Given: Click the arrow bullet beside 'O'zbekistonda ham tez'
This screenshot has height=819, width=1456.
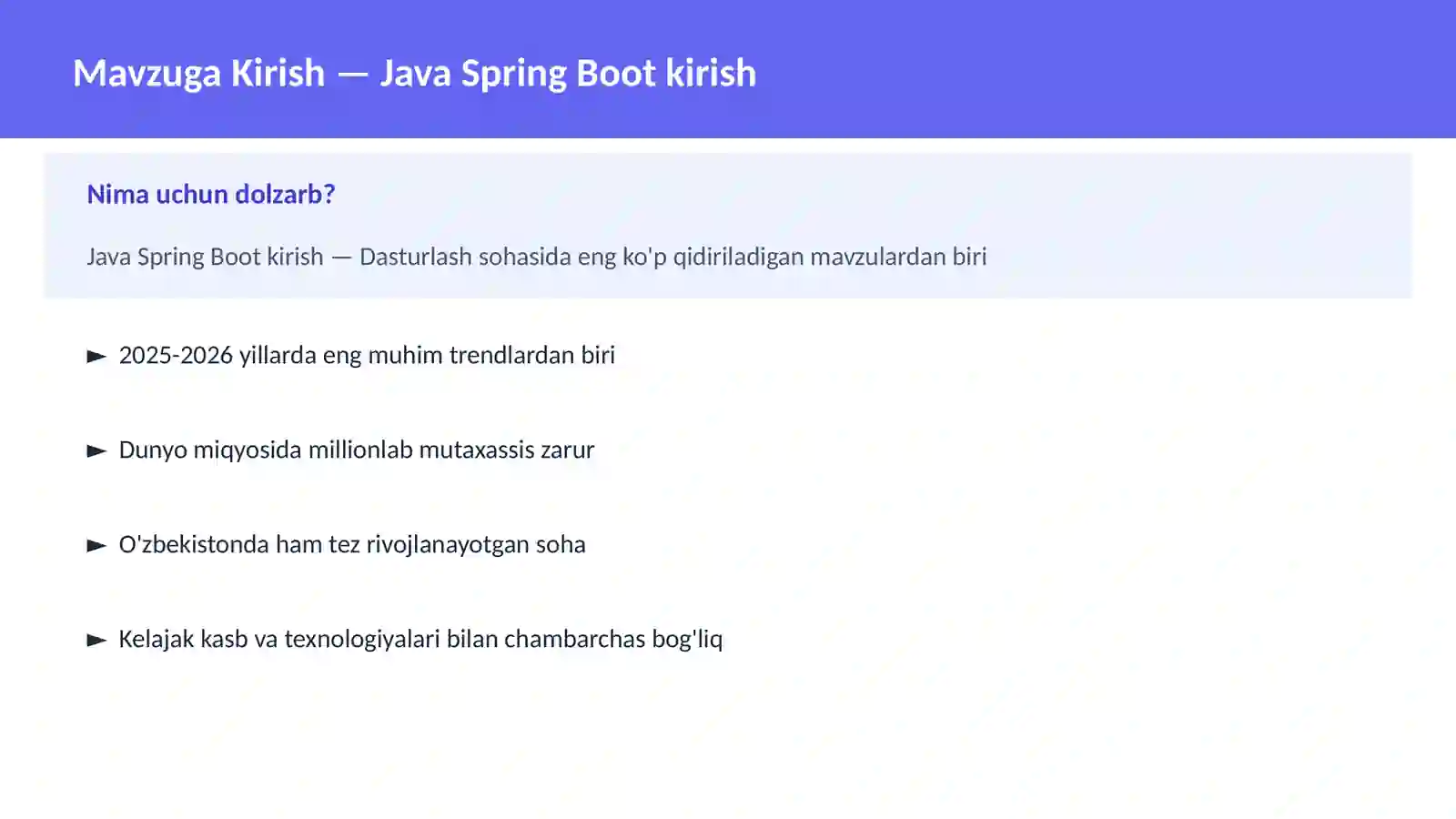Looking at the screenshot, I should coord(96,546).
